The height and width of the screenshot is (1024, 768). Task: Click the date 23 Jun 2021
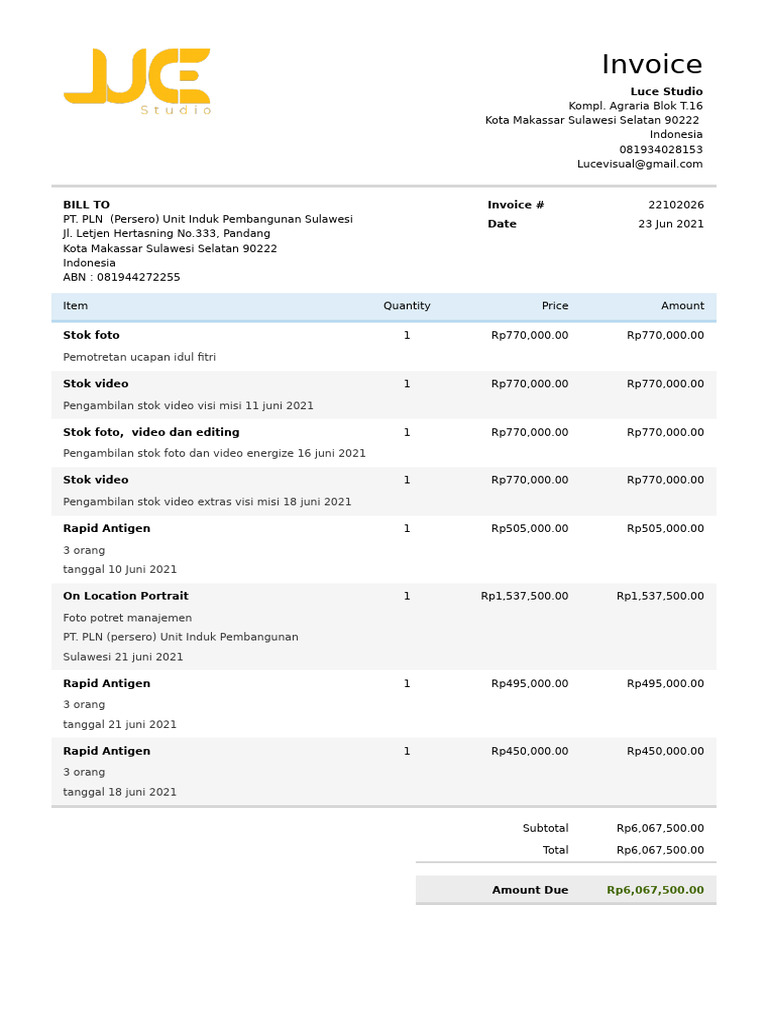tap(671, 224)
